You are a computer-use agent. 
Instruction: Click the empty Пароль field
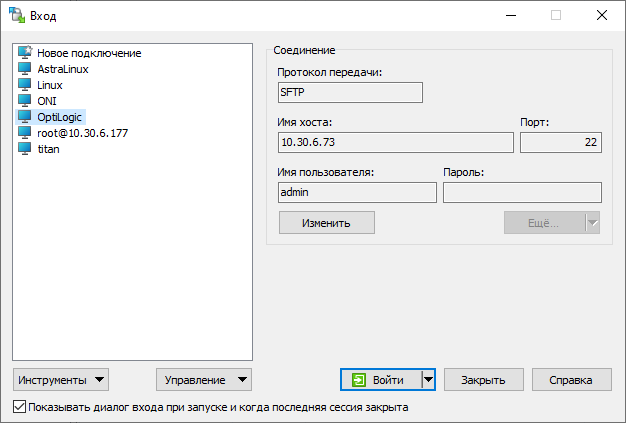click(522, 192)
